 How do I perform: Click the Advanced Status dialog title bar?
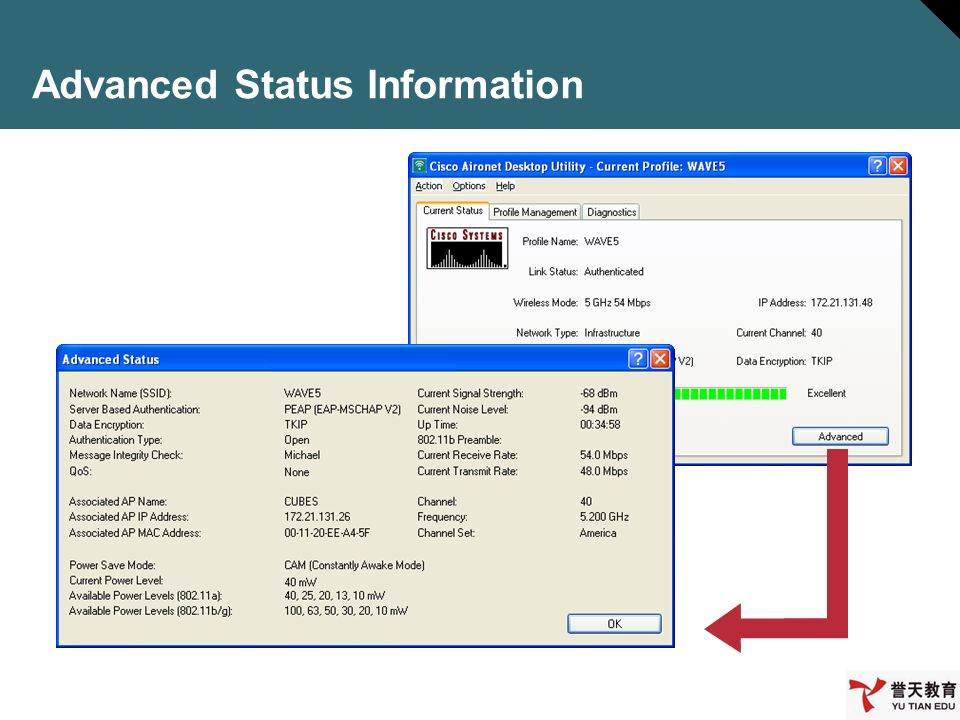[365, 359]
